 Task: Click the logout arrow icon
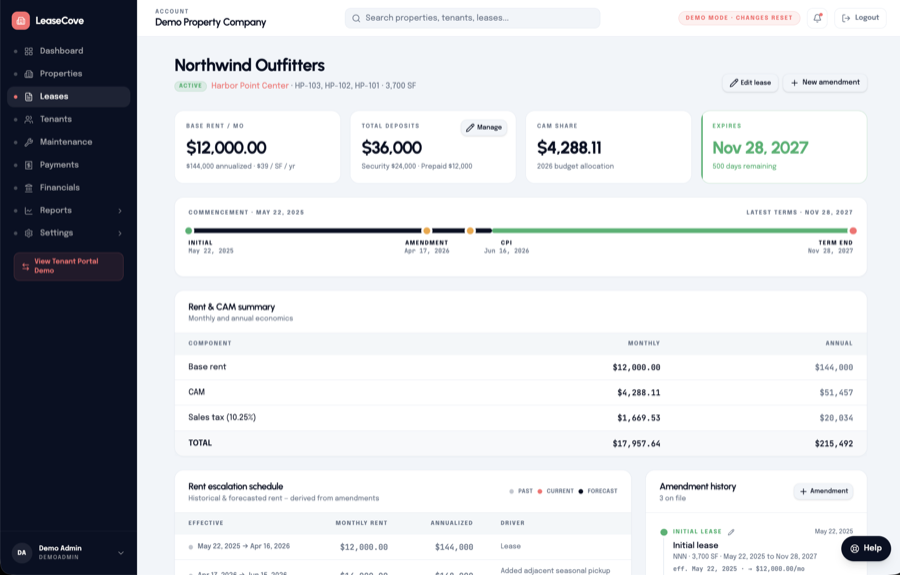[846, 18]
